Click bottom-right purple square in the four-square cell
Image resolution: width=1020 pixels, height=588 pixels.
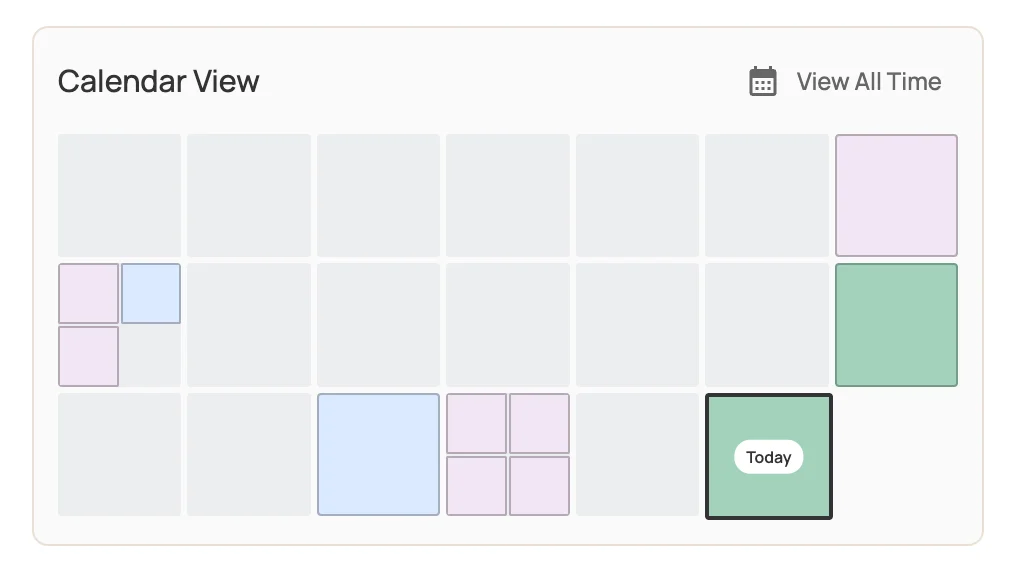(x=539, y=486)
